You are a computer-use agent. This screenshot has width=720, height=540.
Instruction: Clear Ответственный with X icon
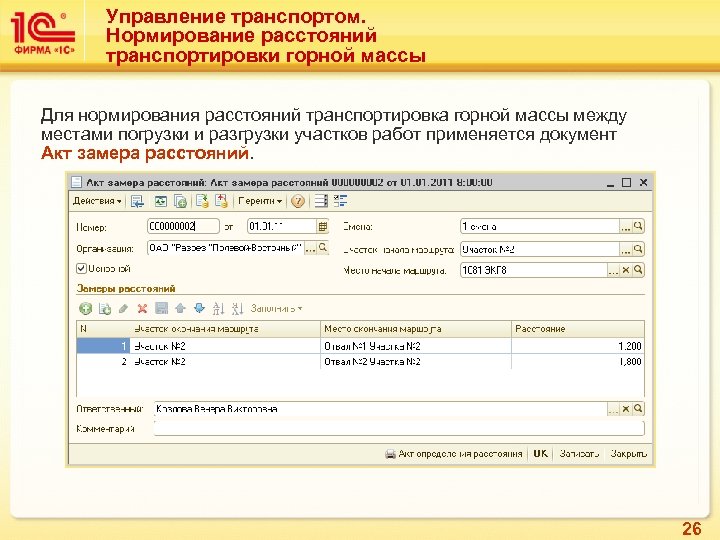625,409
